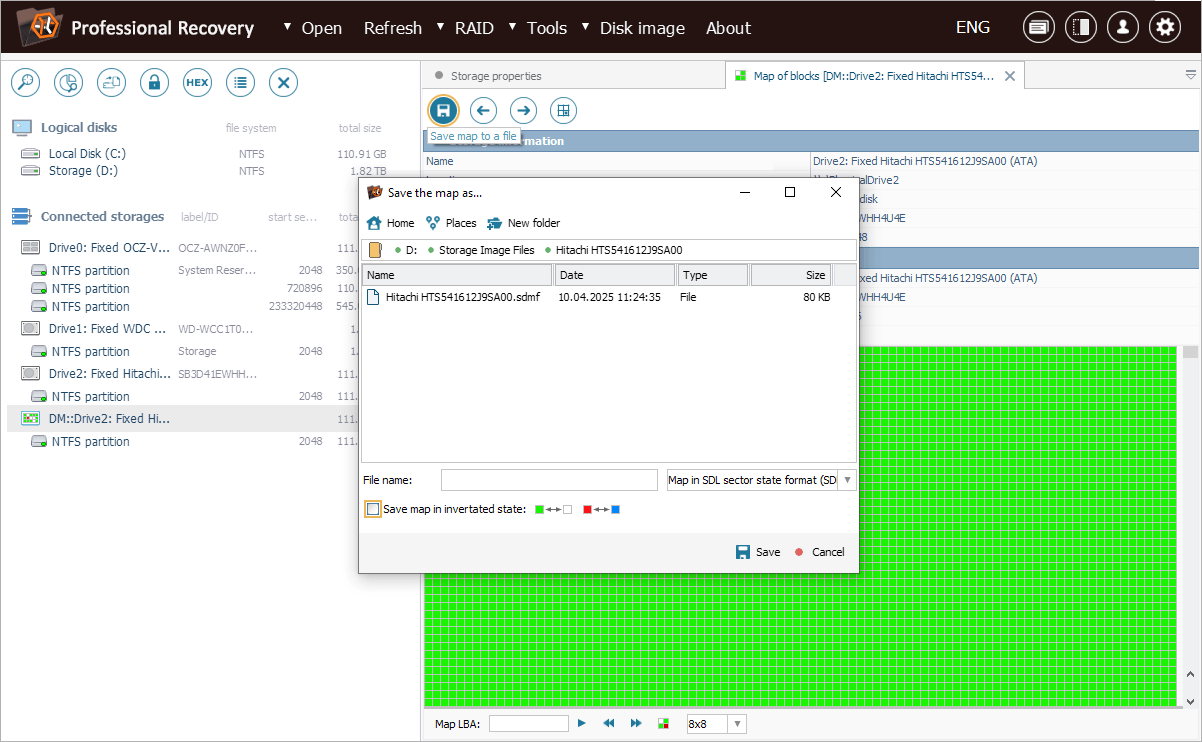Go to the previous map position arrow
The height and width of the screenshot is (742, 1202).
(483, 110)
